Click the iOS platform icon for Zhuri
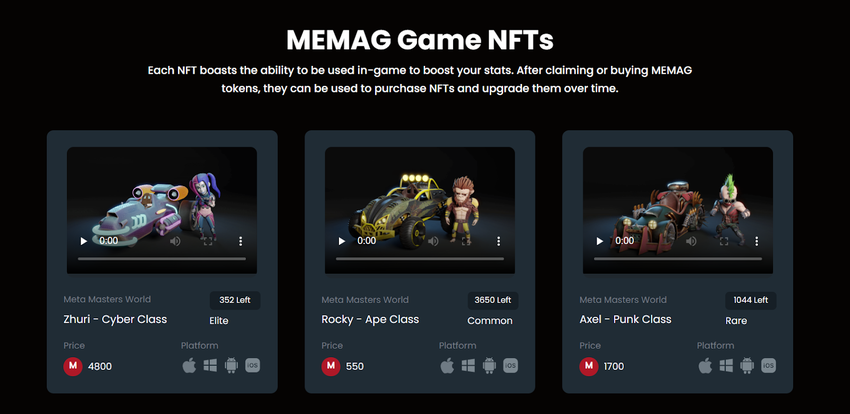 click(253, 365)
